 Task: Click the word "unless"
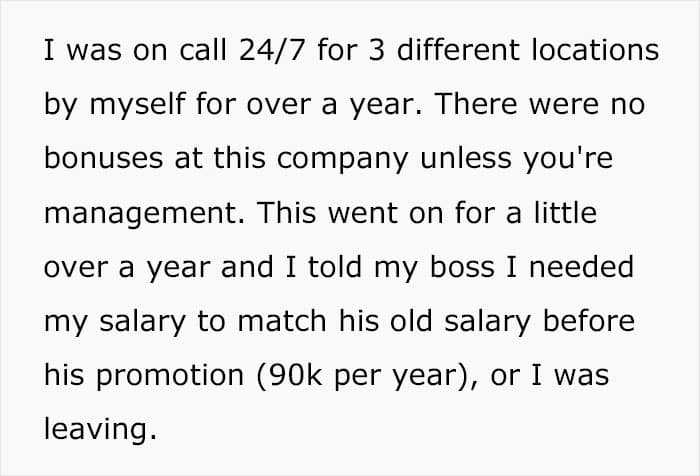tap(466, 158)
